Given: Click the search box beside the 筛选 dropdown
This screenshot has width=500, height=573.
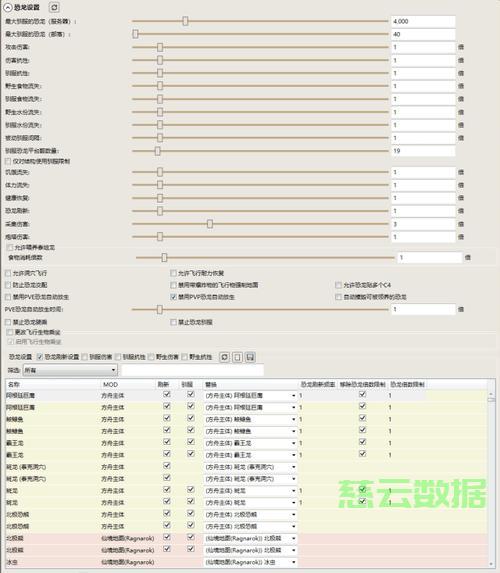Looking at the screenshot, I should click(x=192, y=370).
